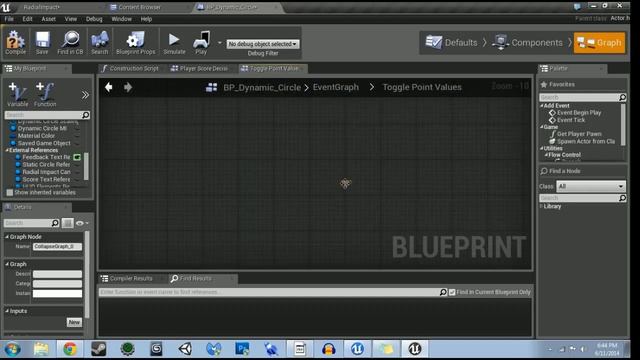Open Play options dropdown arrow
Viewport: 640px width, 360px height.
(220, 42)
